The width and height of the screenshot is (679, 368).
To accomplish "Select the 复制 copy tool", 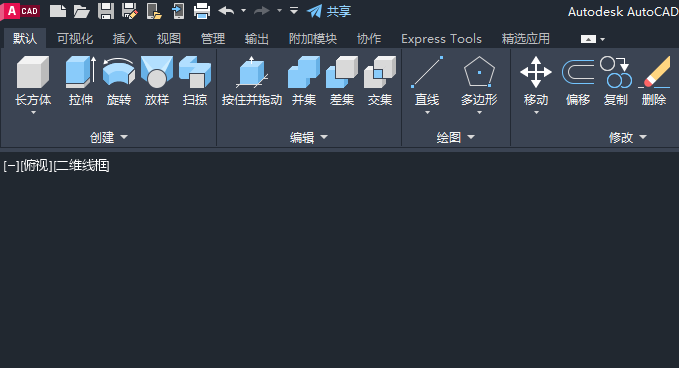I will click(616, 81).
